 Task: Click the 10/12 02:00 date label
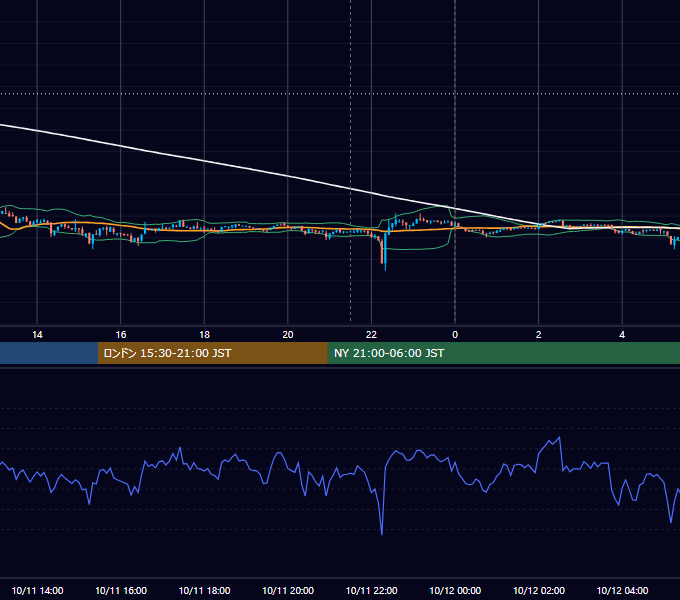coord(539,590)
